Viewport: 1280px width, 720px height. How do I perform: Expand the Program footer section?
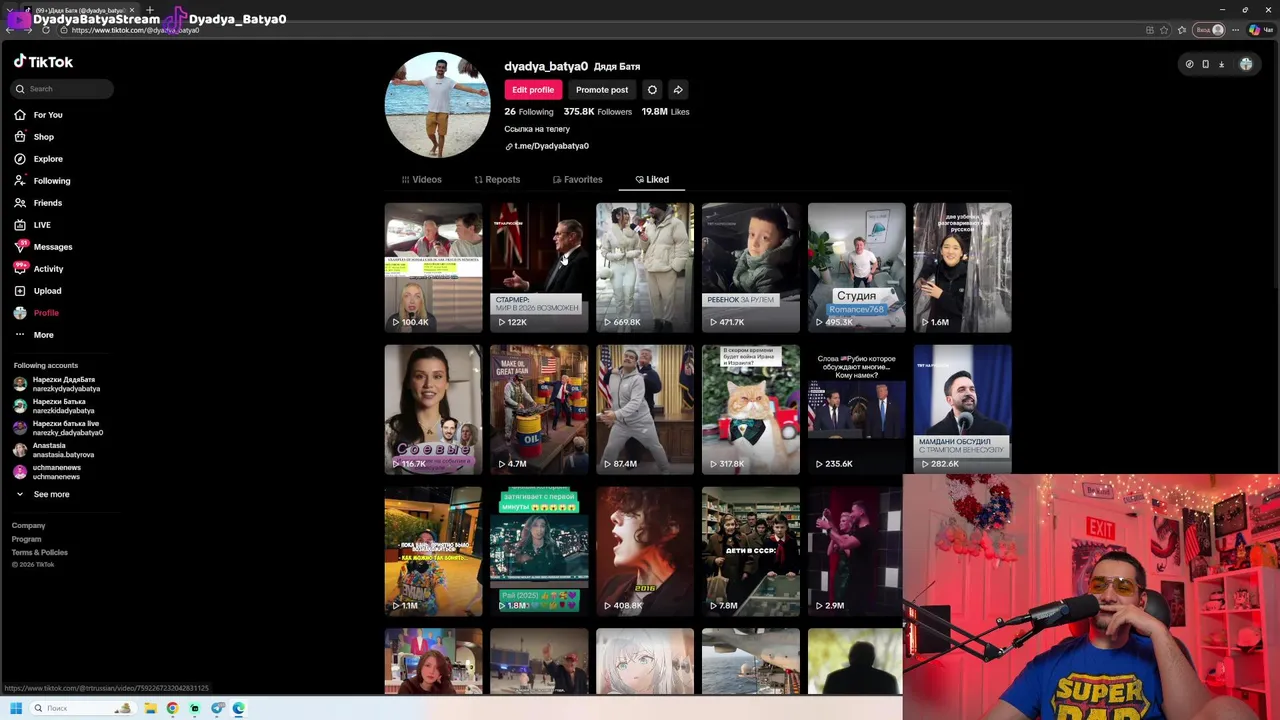click(x=27, y=539)
